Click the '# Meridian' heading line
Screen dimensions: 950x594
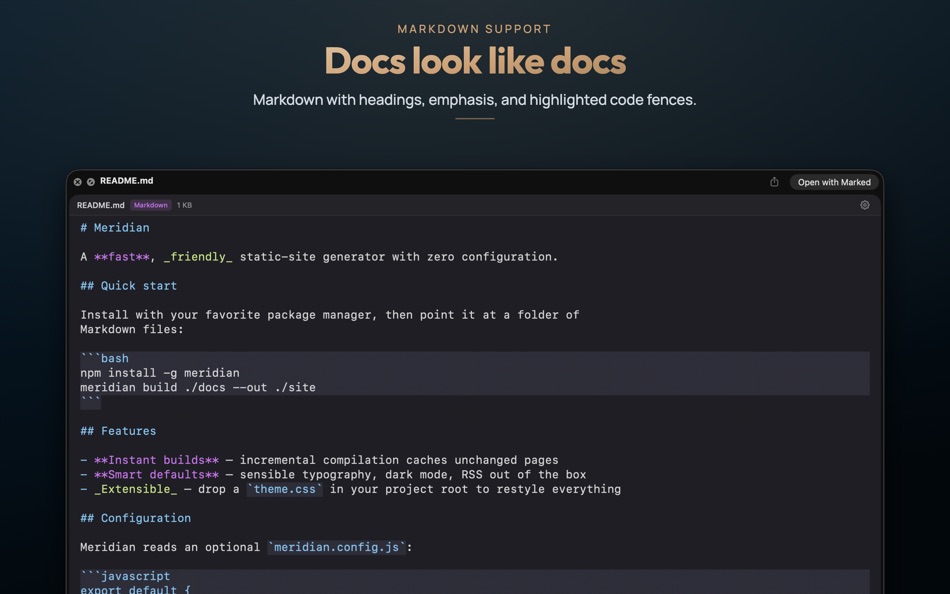point(115,228)
